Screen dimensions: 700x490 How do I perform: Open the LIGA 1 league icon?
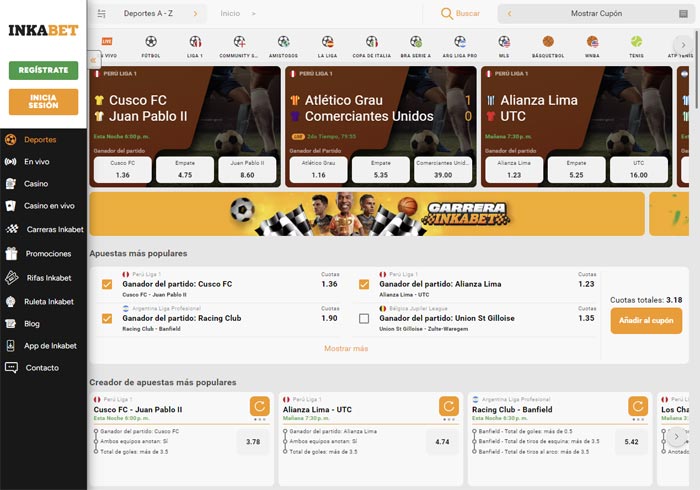pos(195,42)
